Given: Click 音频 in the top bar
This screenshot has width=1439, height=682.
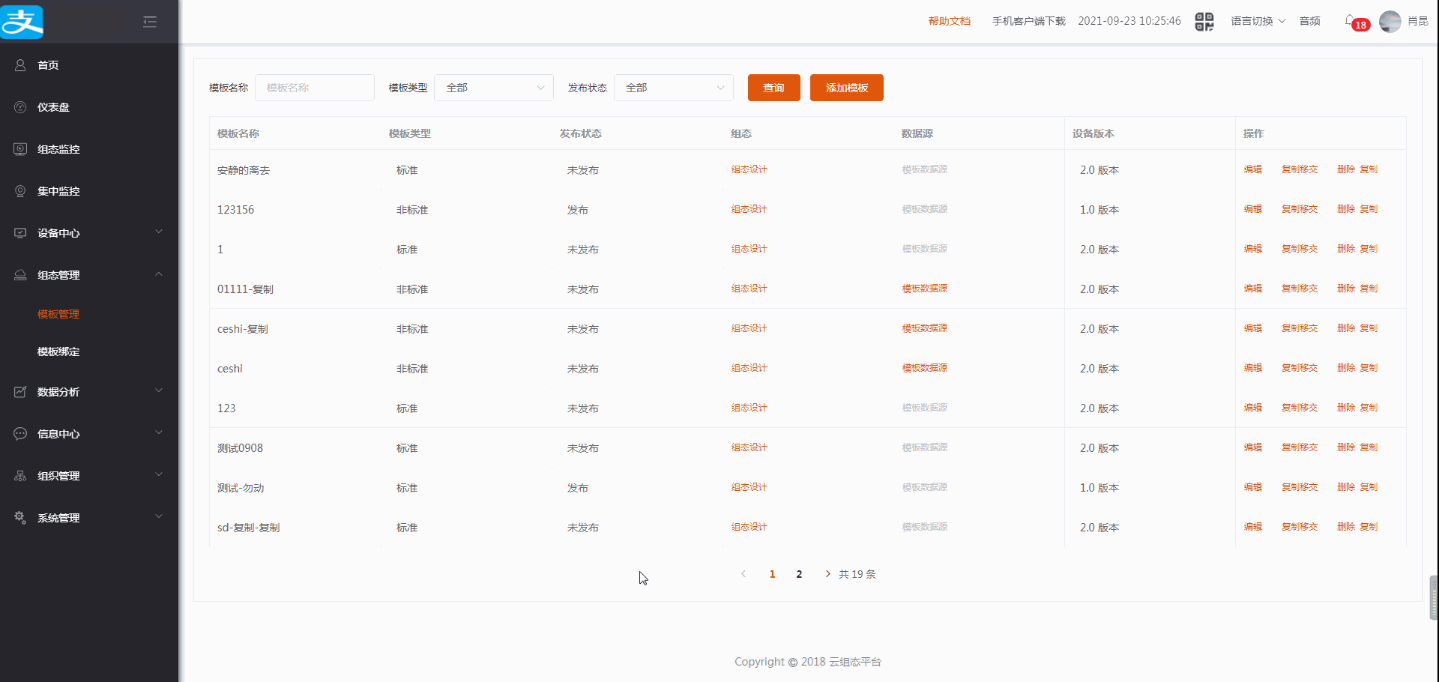Looking at the screenshot, I should 1310,21.
